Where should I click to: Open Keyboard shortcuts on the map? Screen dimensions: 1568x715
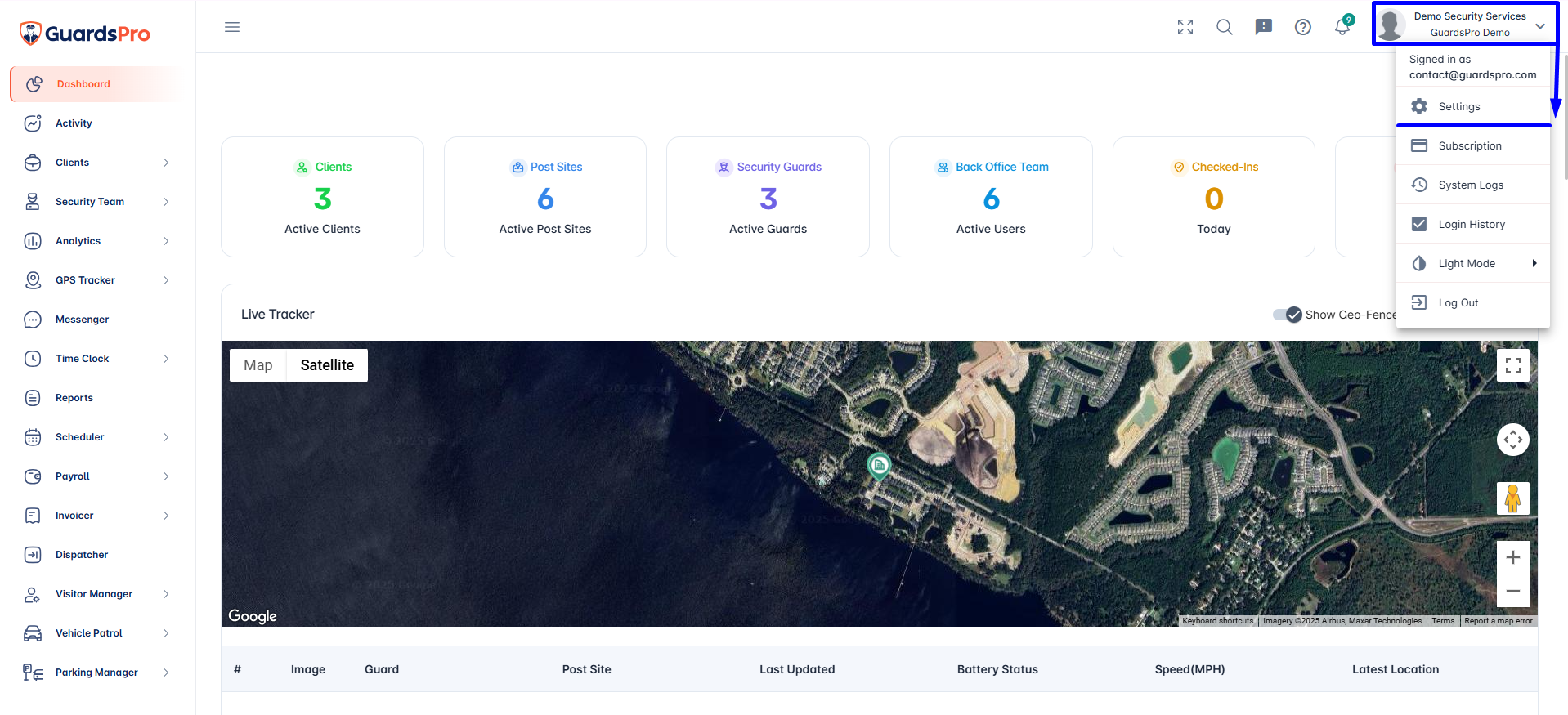(1217, 621)
